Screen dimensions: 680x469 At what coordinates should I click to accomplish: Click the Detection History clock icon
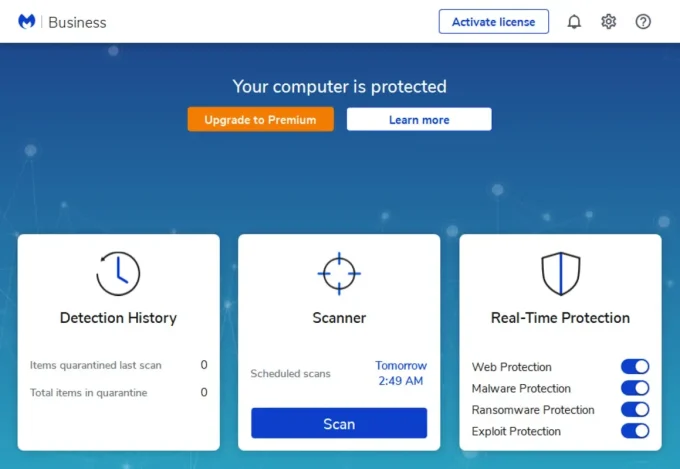[118, 273]
